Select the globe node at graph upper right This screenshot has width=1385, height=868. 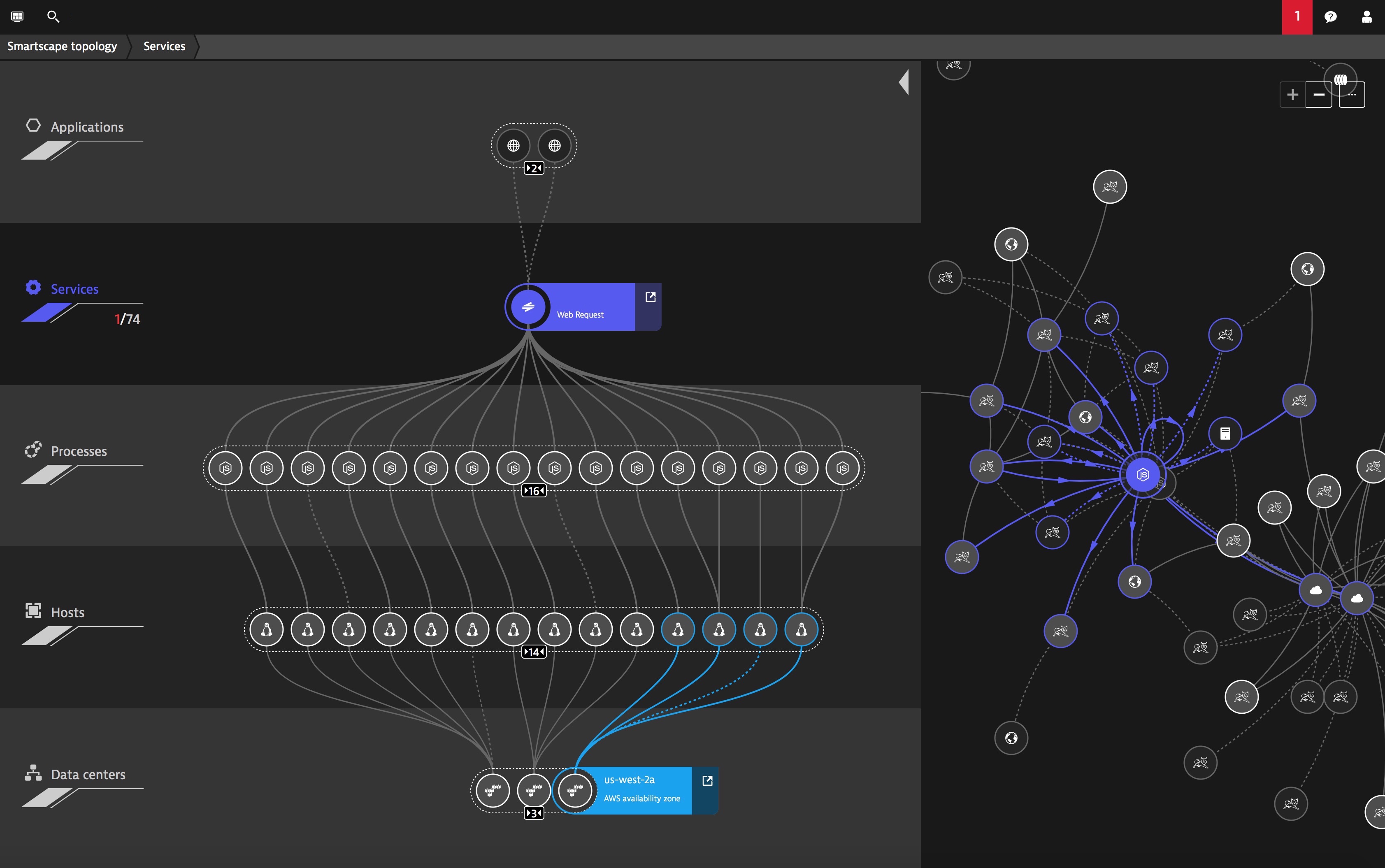pos(1308,269)
